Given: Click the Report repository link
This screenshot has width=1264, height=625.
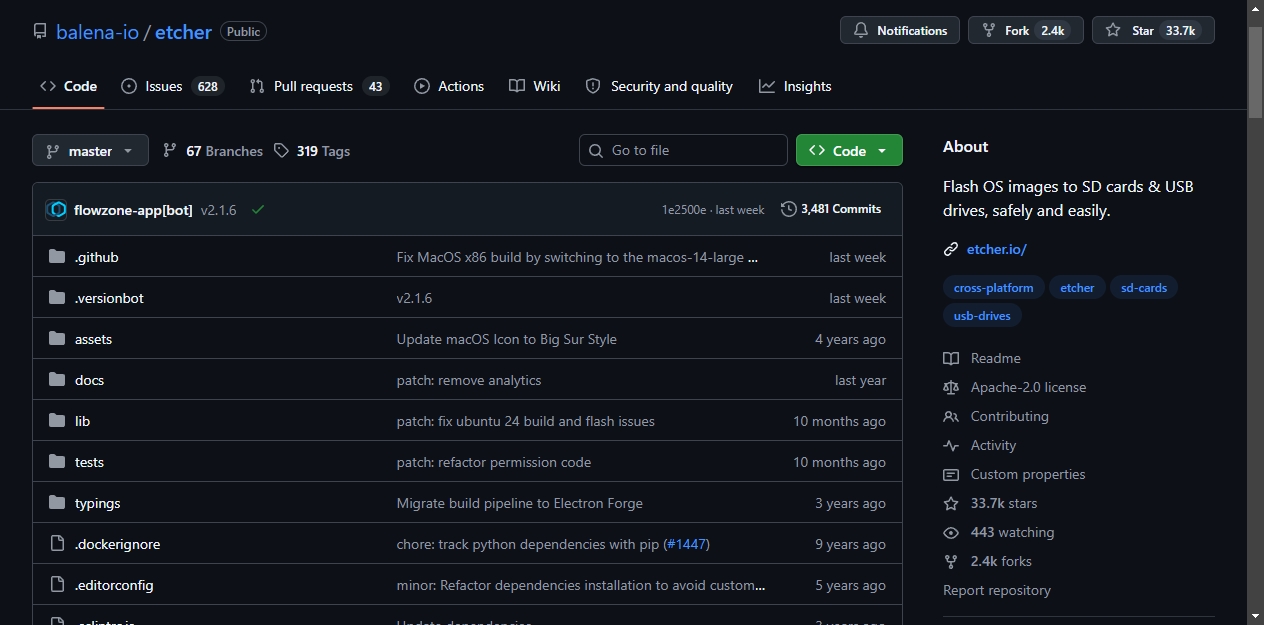Looking at the screenshot, I should click(x=997, y=590).
